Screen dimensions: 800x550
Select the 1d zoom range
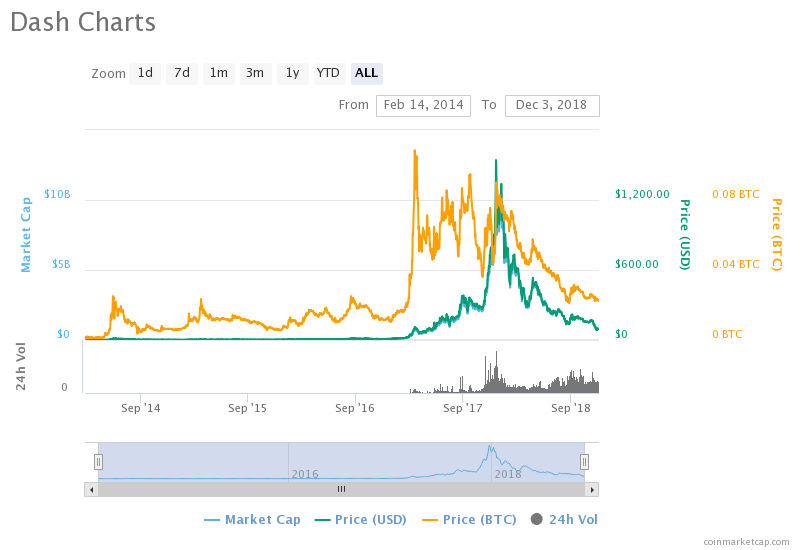click(145, 73)
